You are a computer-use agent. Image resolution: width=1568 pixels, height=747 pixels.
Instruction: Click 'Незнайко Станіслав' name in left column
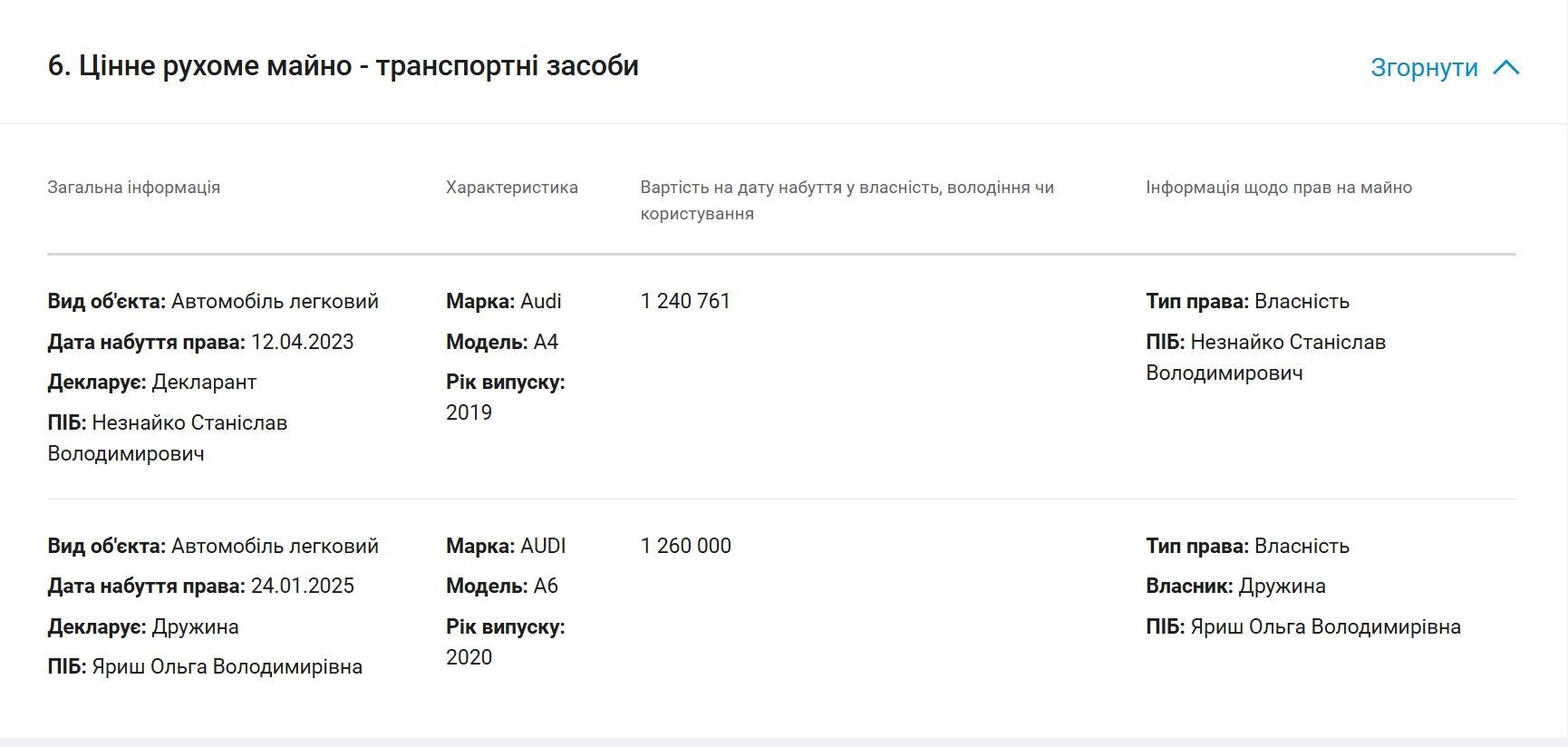189,422
